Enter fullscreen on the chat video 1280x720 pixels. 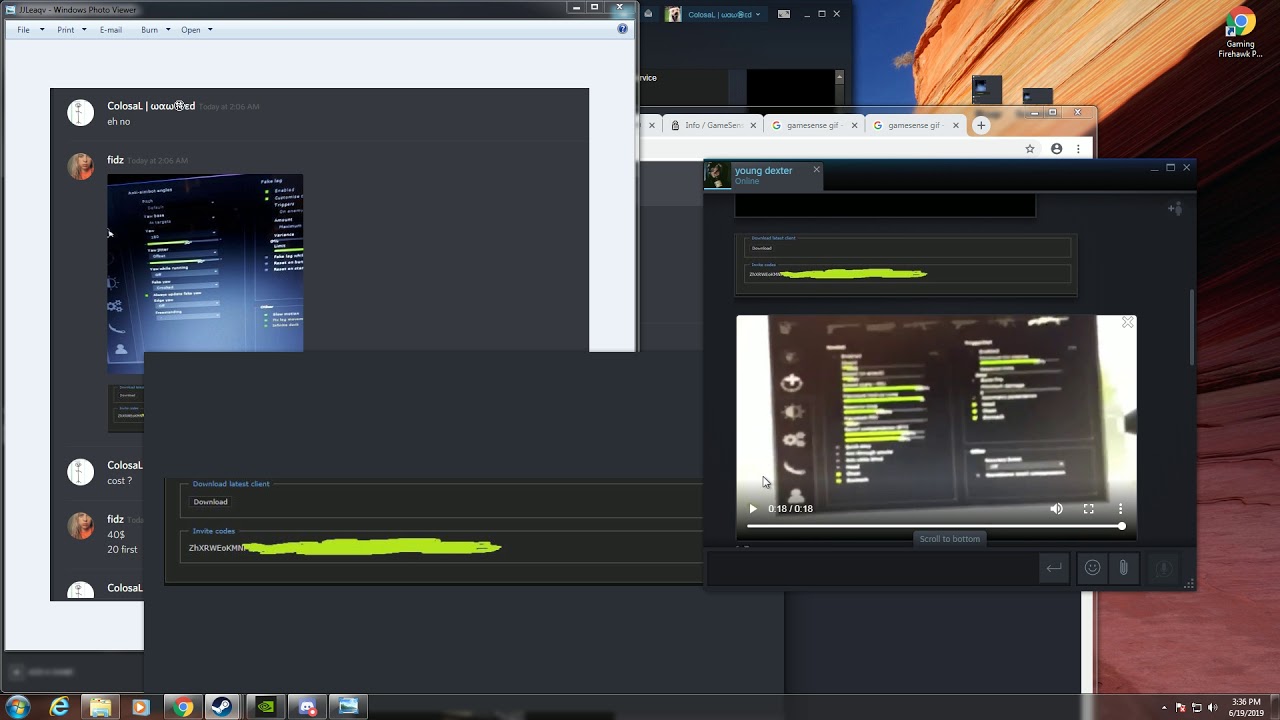tap(1088, 509)
